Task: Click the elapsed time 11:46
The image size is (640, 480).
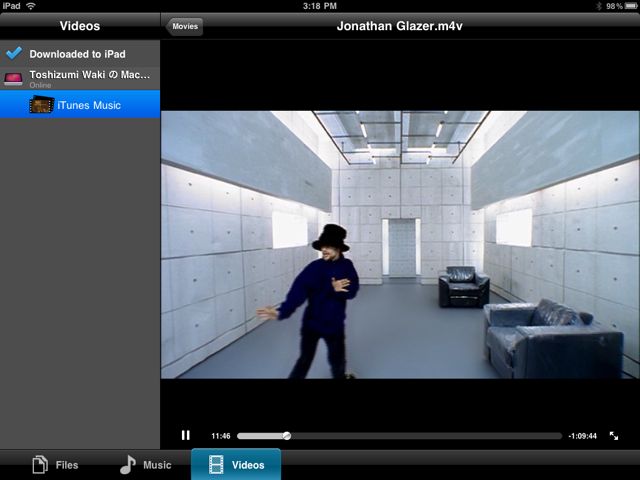Action: 221,436
